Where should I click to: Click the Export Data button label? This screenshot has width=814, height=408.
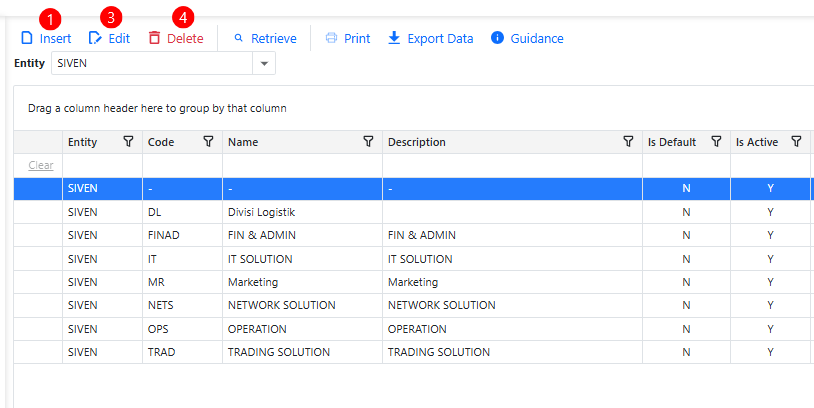point(440,38)
